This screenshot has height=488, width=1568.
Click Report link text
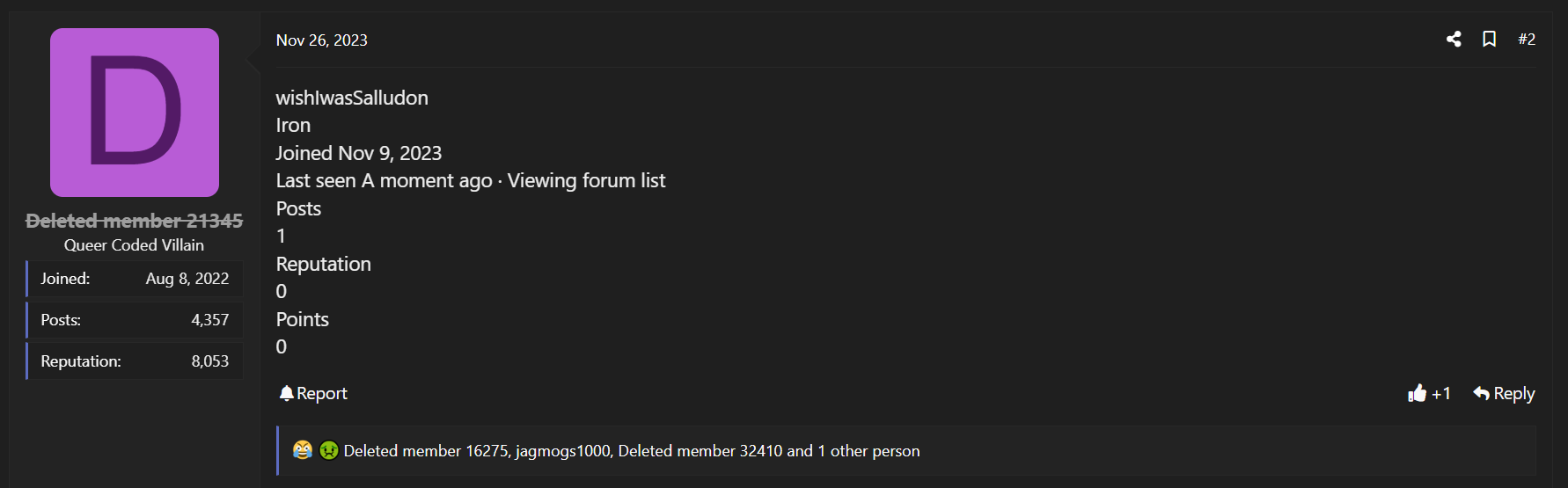(322, 393)
